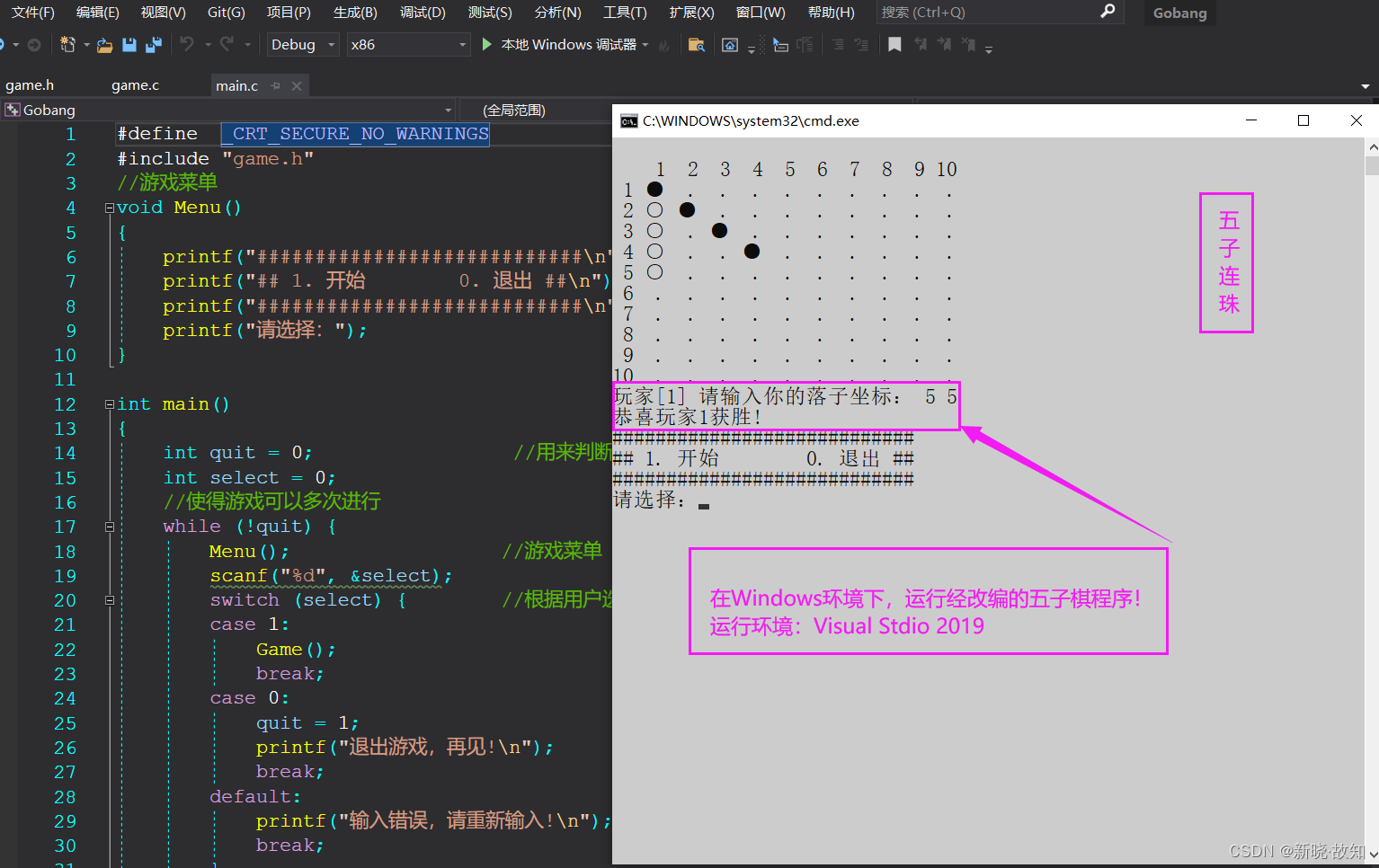Click the Undo arrow icon
Viewport: 1379px width, 868px height.
[187, 44]
